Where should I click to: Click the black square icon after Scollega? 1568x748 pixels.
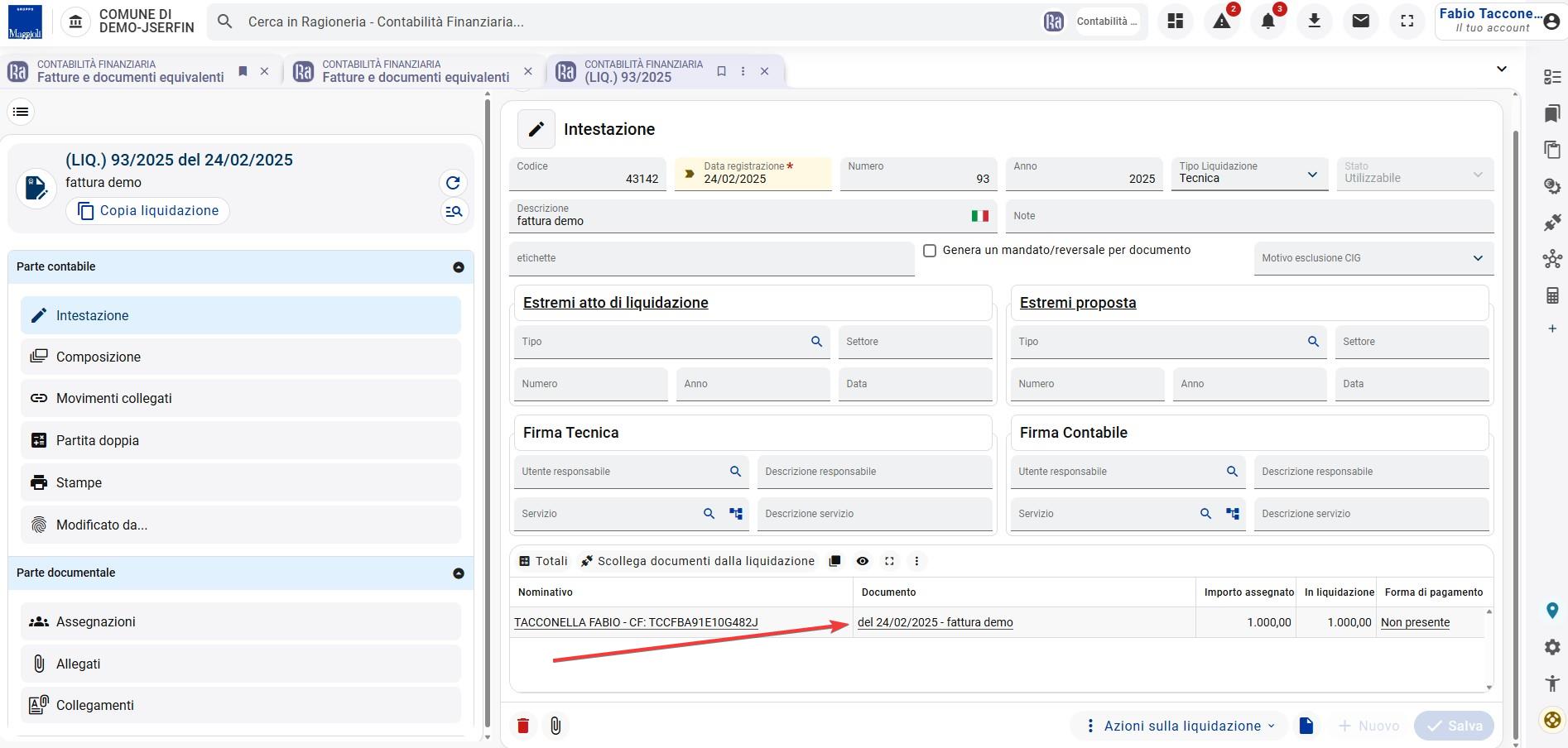[x=835, y=561]
